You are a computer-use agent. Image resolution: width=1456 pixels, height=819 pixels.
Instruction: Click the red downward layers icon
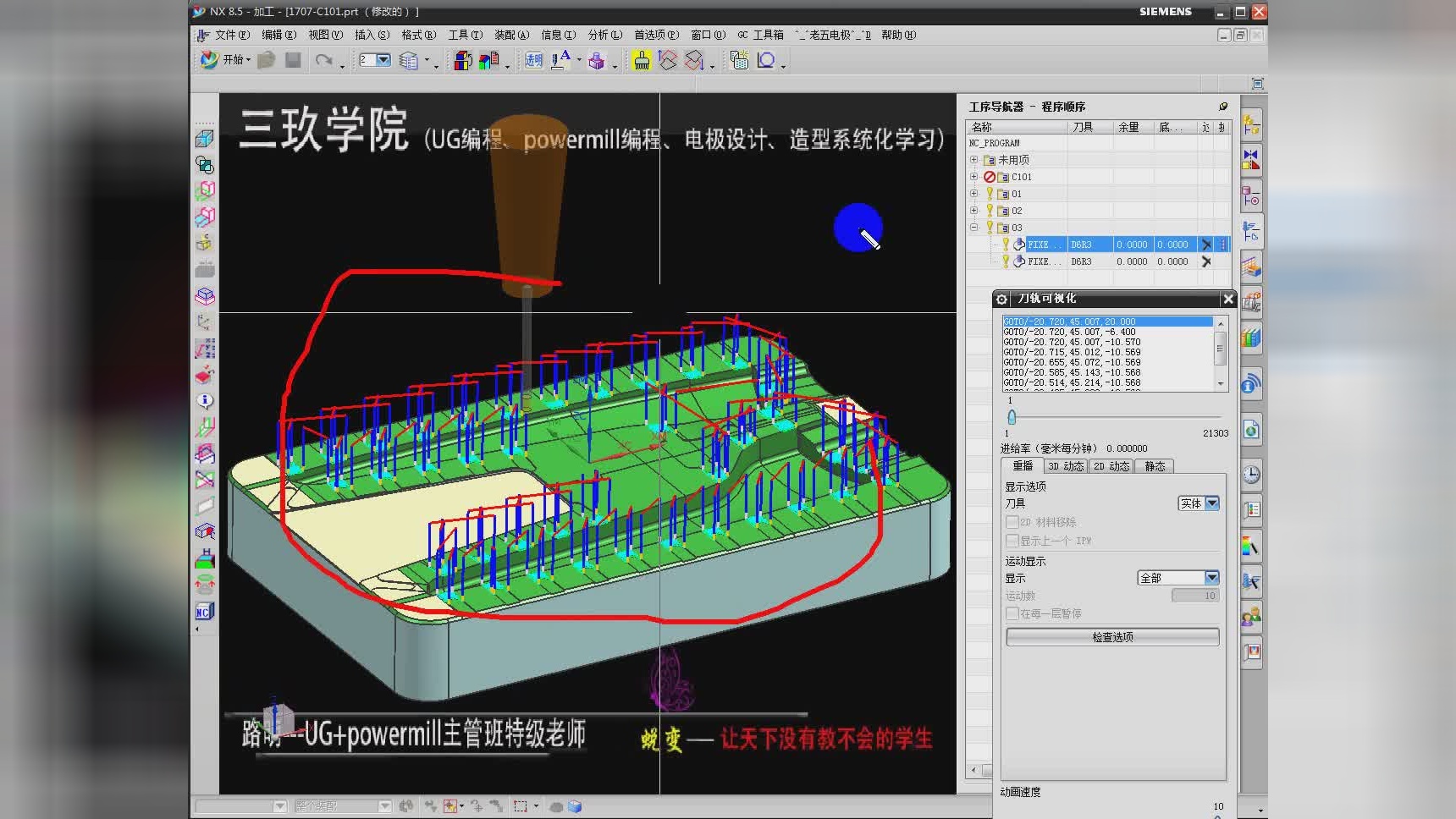(694, 61)
